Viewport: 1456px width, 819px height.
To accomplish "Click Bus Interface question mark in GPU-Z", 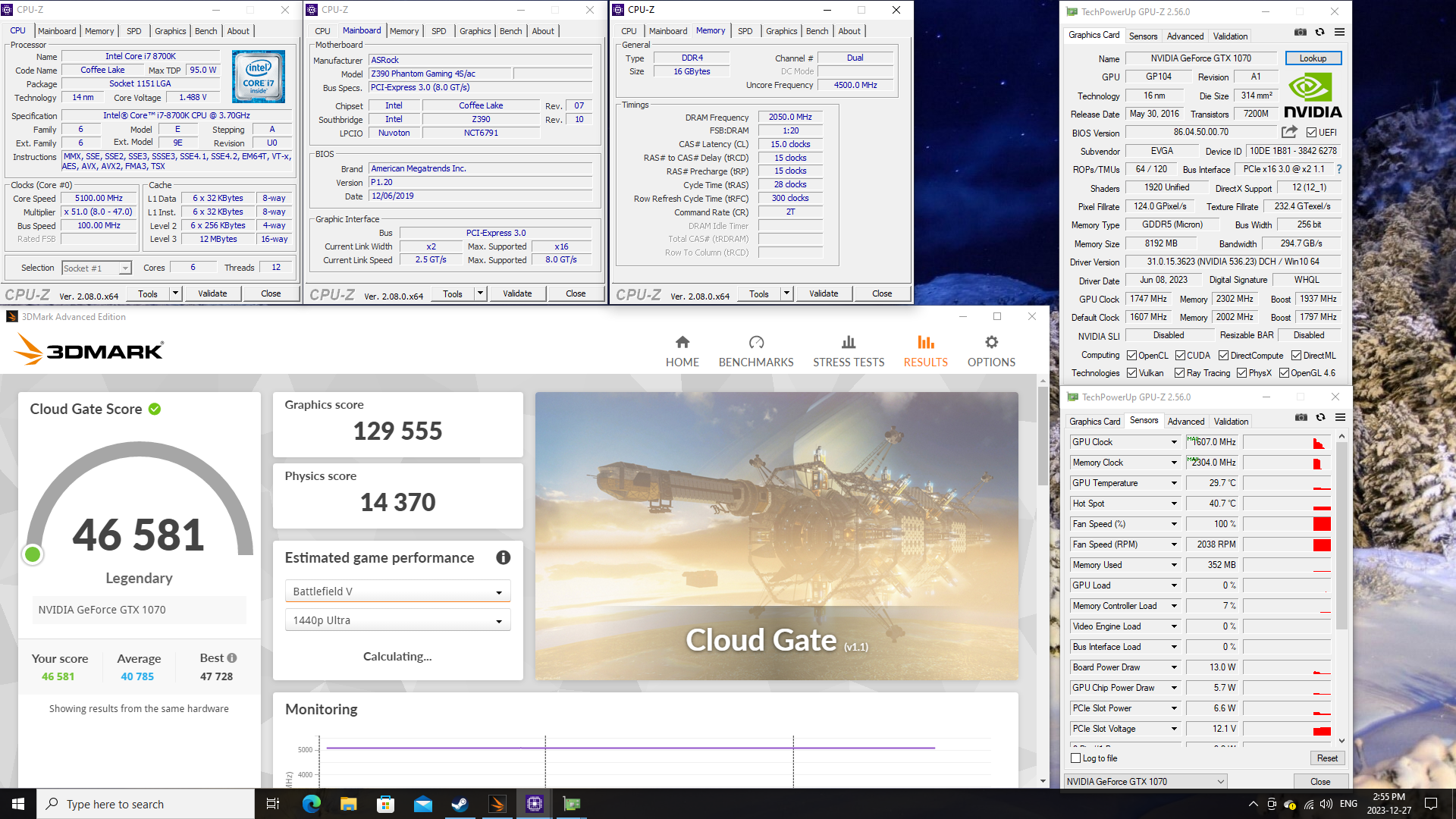I will point(1338,169).
